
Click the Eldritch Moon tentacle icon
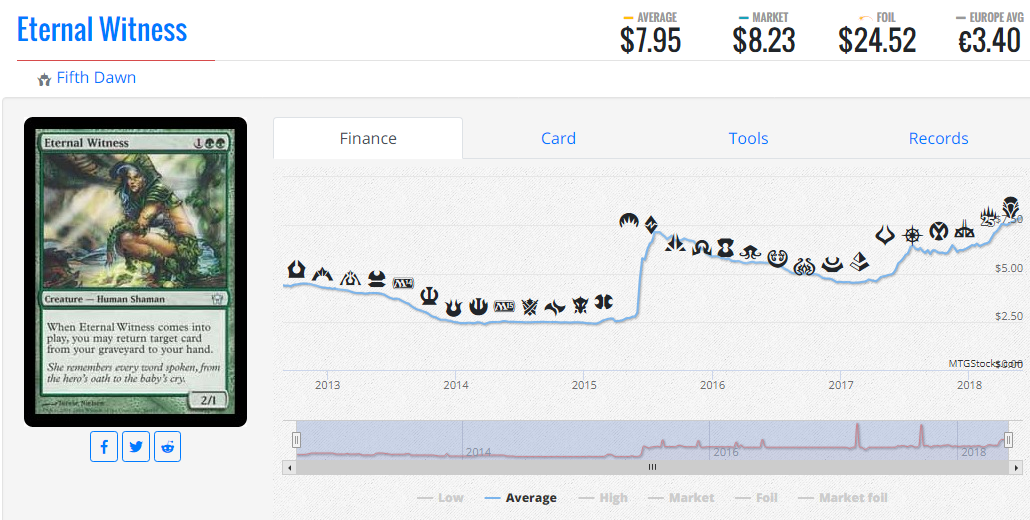750,252
